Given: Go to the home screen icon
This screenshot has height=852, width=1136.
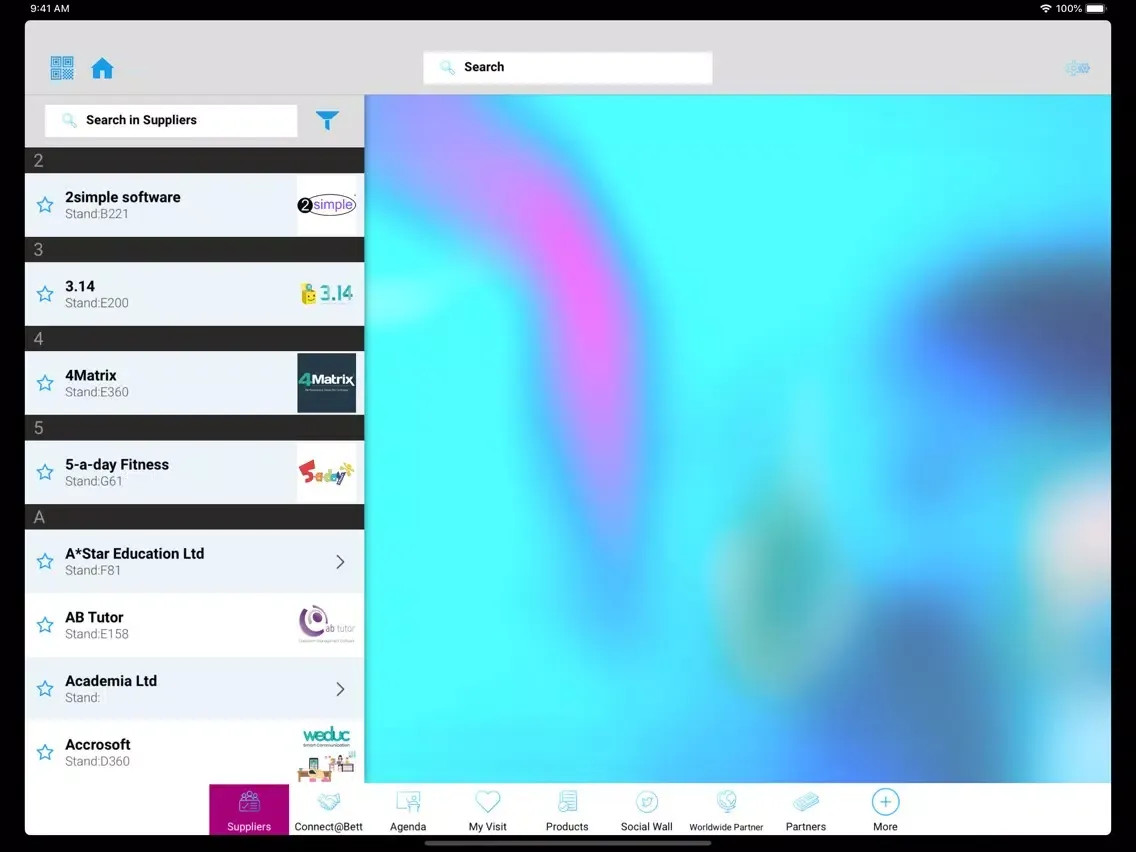Looking at the screenshot, I should click(x=102, y=68).
